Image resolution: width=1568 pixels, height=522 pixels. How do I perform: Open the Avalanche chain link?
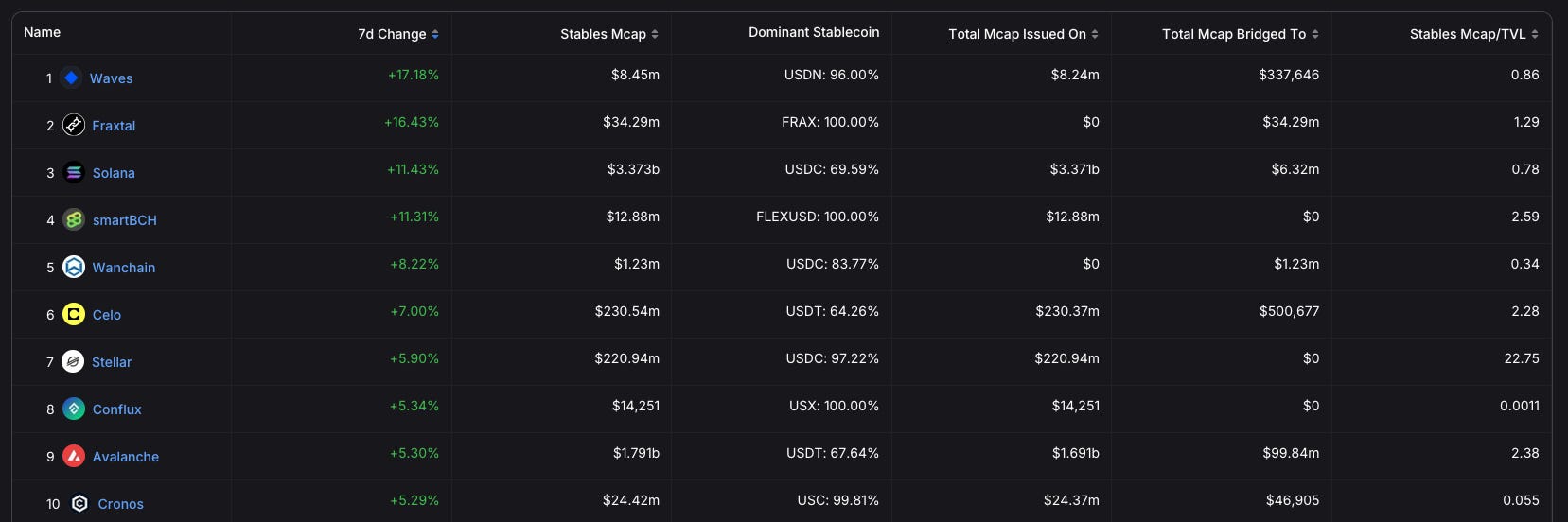pyautogui.click(x=126, y=457)
